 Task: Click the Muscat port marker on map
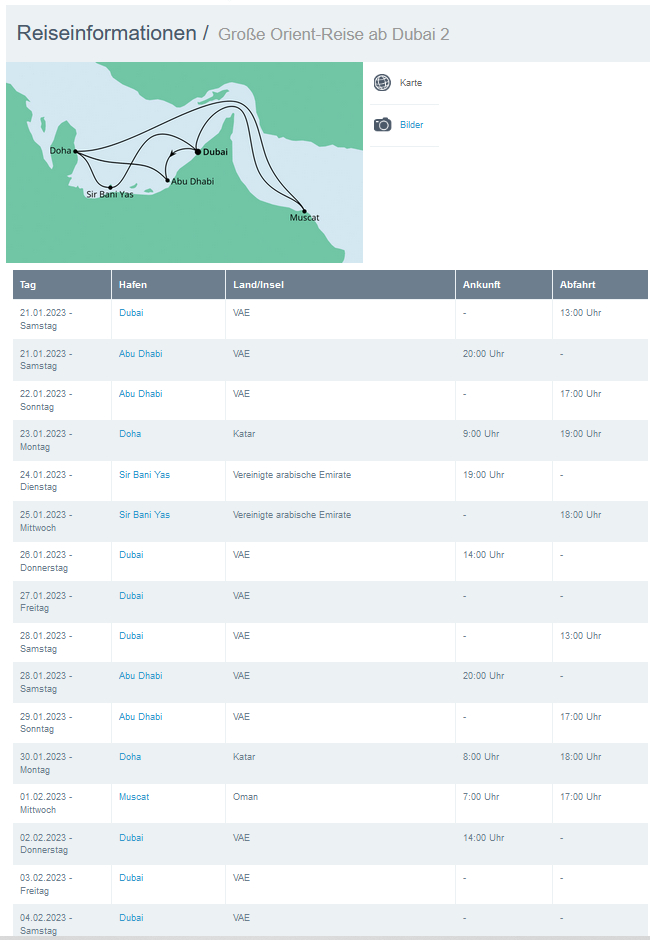pos(304,211)
